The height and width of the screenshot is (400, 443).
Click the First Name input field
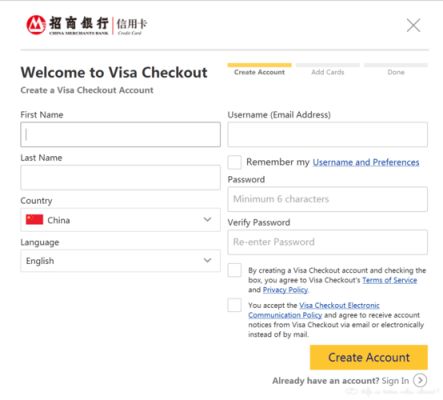click(120, 134)
